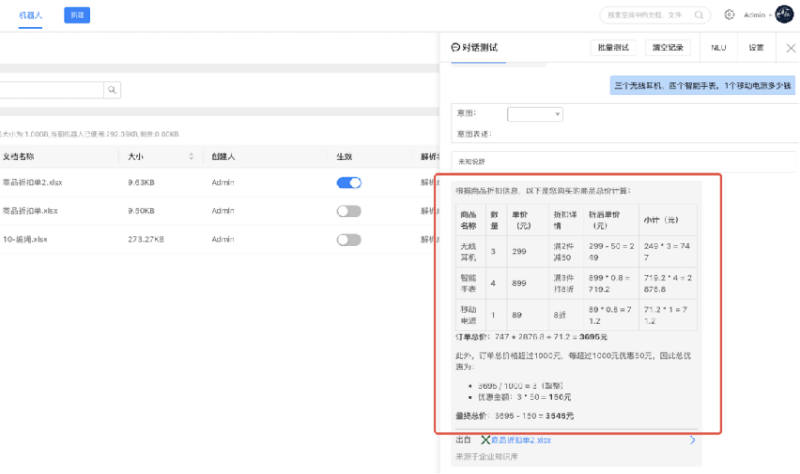Image resolution: width=800 pixels, height=474 pixels.
Task: Click the 批量测试 button
Action: [613, 47]
